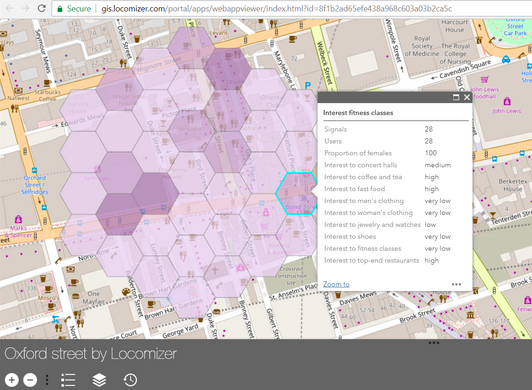The height and width of the screenshot is (390, 532).
Task: Click the 'Cavendish Square' street label
Action: coord(465,69)
